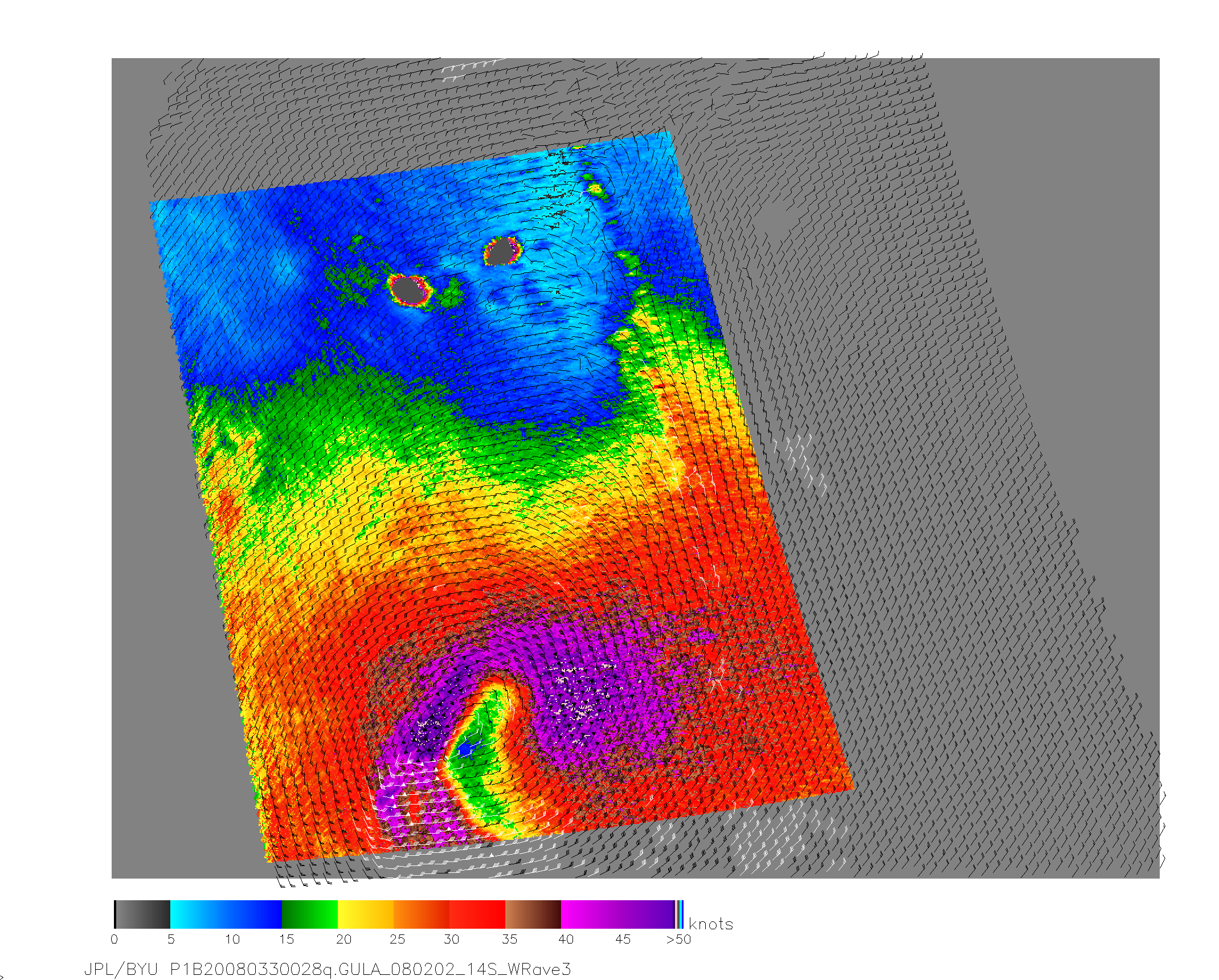Click the 25-30 knots orange color band

(422, 914)
